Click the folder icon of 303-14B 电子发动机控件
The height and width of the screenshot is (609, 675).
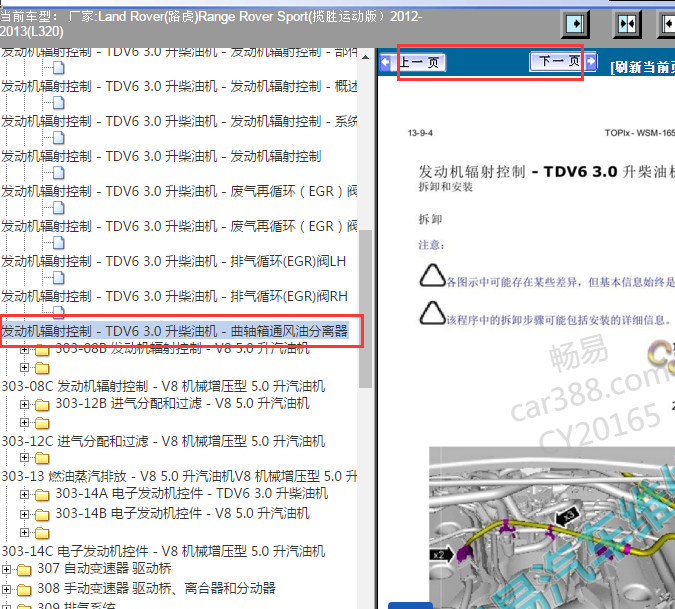pos(42,514)
